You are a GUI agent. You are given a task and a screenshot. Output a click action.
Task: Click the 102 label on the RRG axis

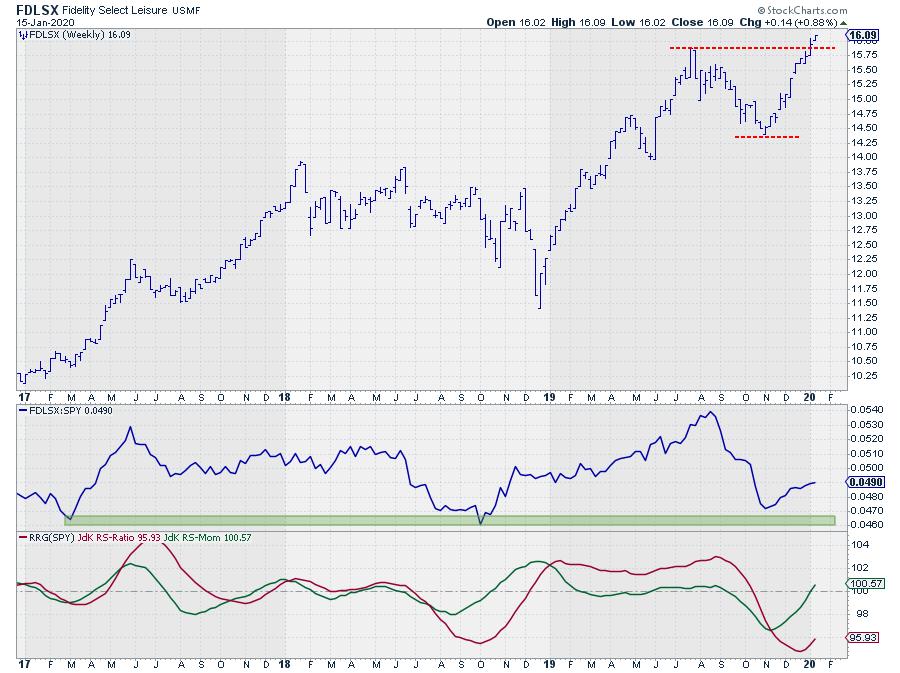(860, 567)
